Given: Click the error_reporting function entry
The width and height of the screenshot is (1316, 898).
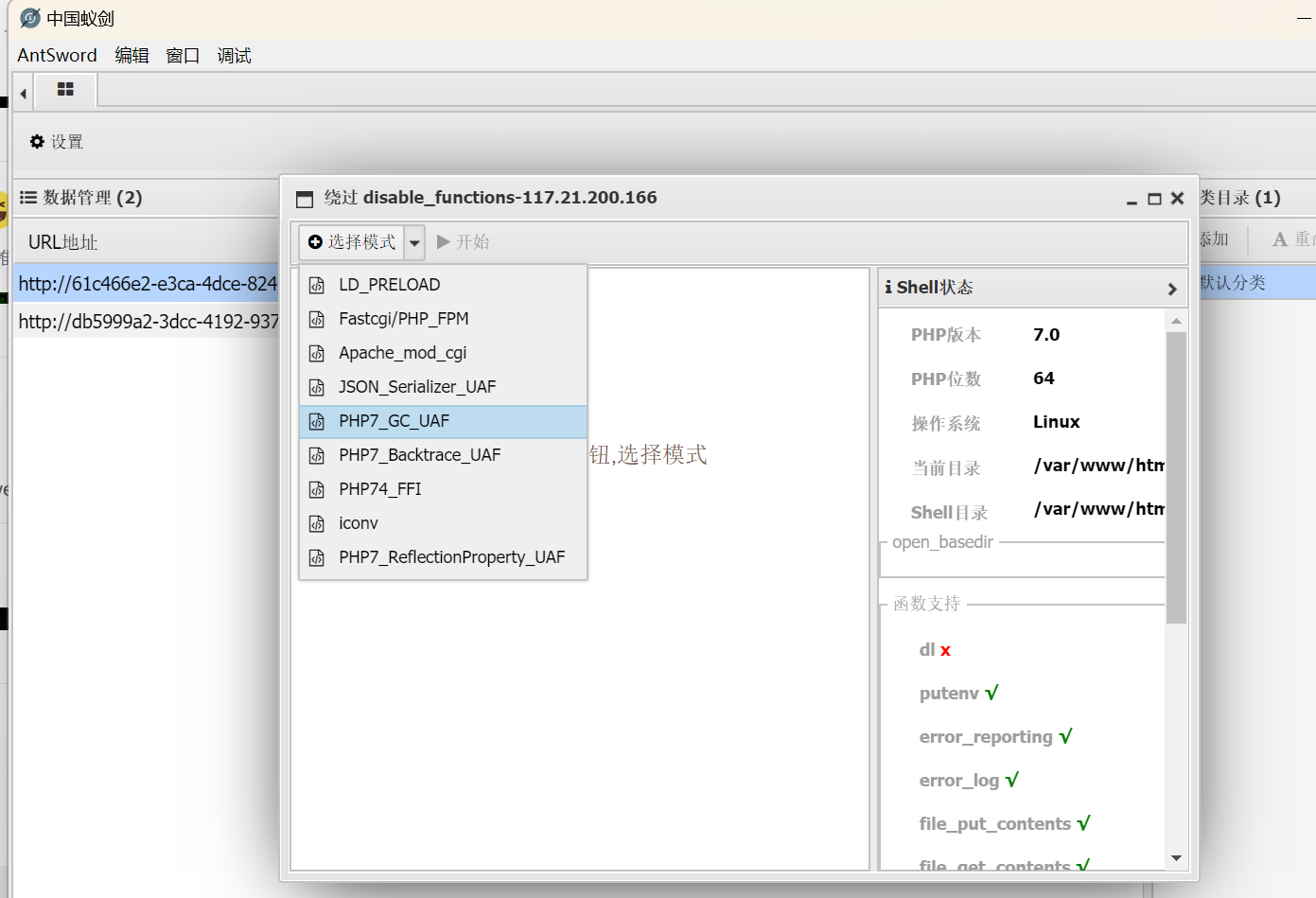Looking at the screenshot, I should tap(996, 737).
